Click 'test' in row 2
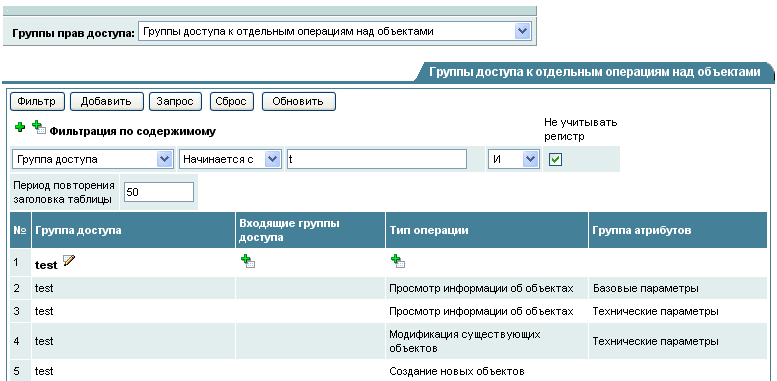 click(44, 288)
